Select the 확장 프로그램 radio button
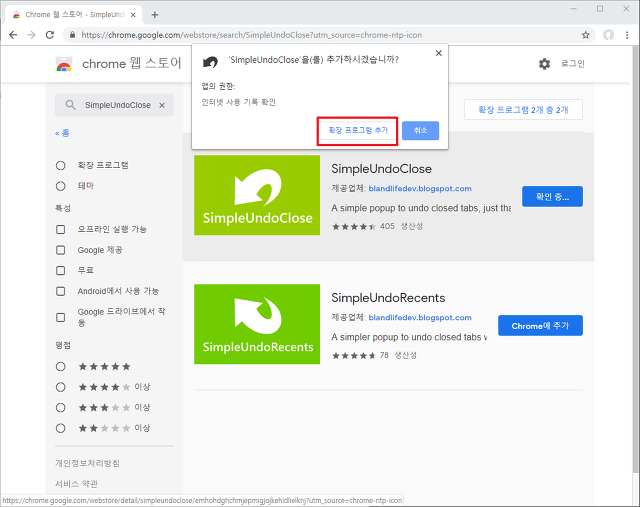This screenshot has width=640, height=507. coord(60,165)
